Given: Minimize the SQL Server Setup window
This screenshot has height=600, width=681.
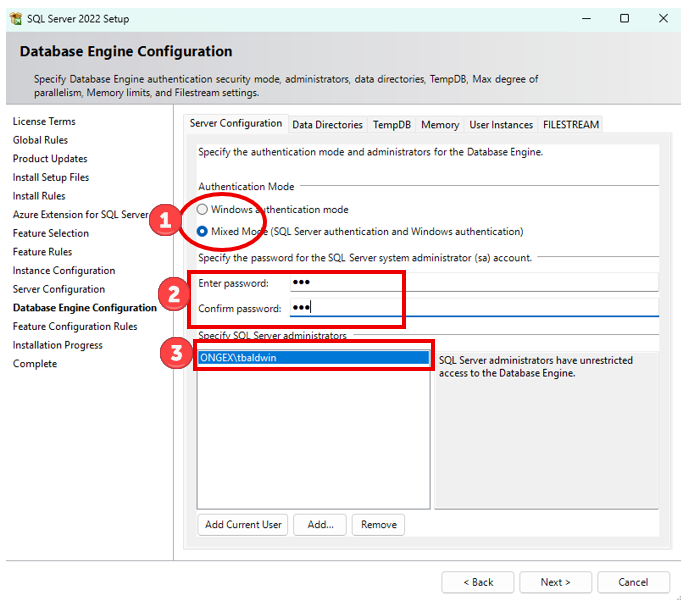Looking at the screenshot, I should coord(586,19).
